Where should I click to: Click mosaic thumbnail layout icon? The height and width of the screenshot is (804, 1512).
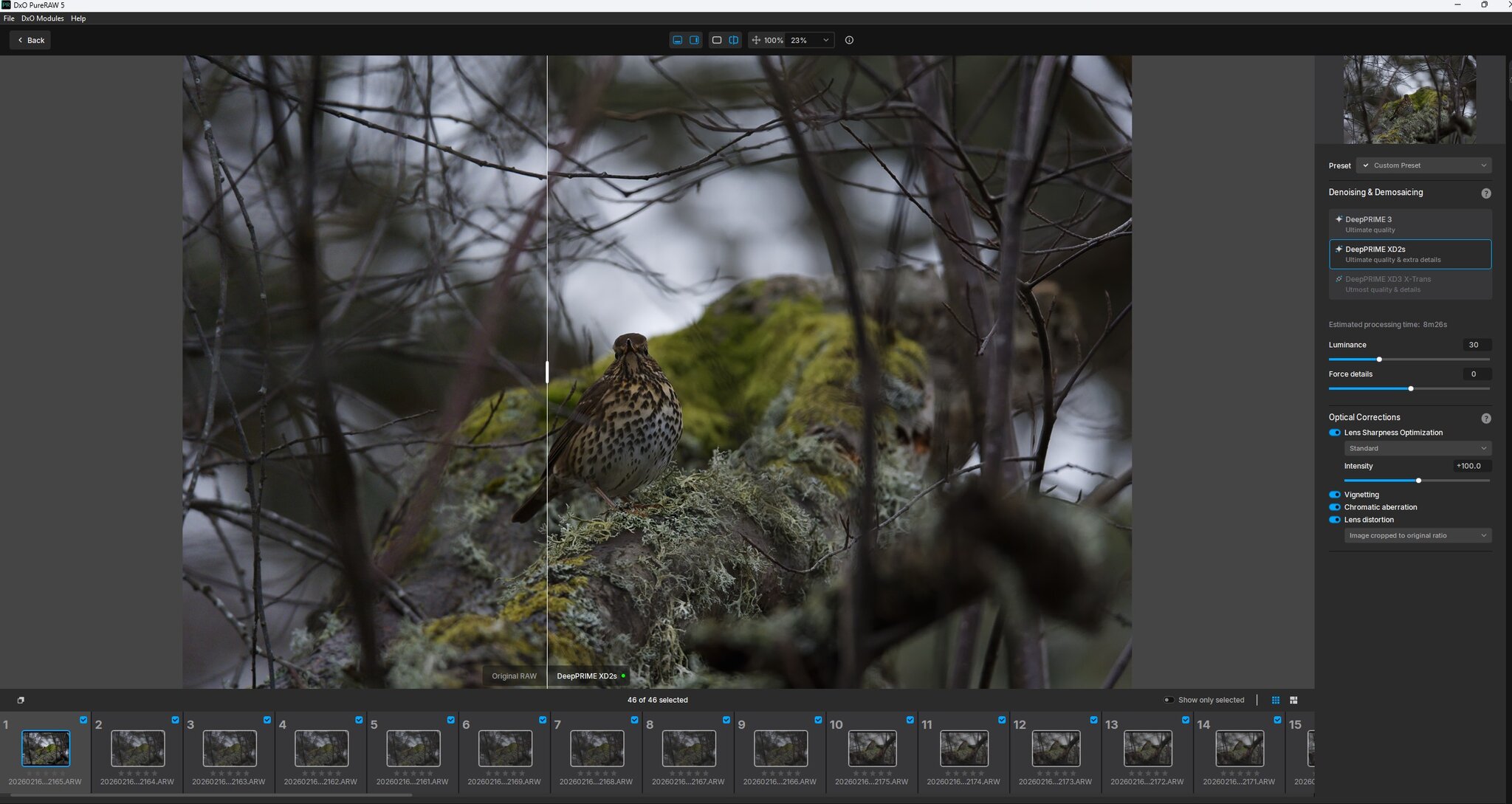pos(1293,700)
